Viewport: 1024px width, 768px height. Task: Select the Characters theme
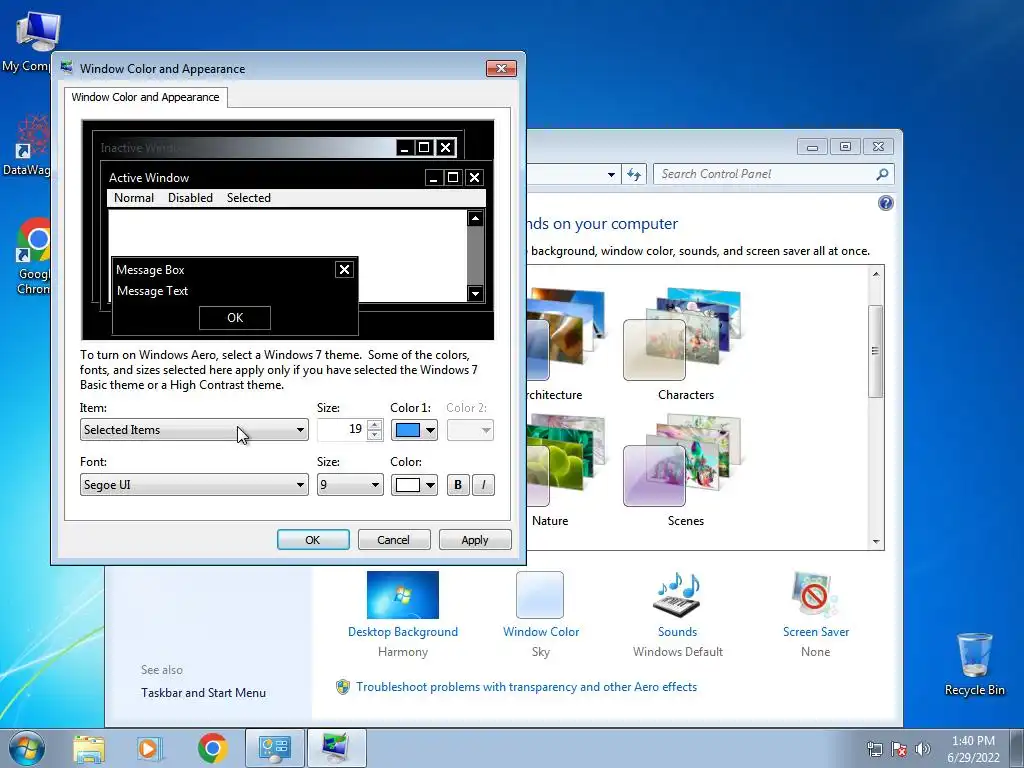(685, 344)
